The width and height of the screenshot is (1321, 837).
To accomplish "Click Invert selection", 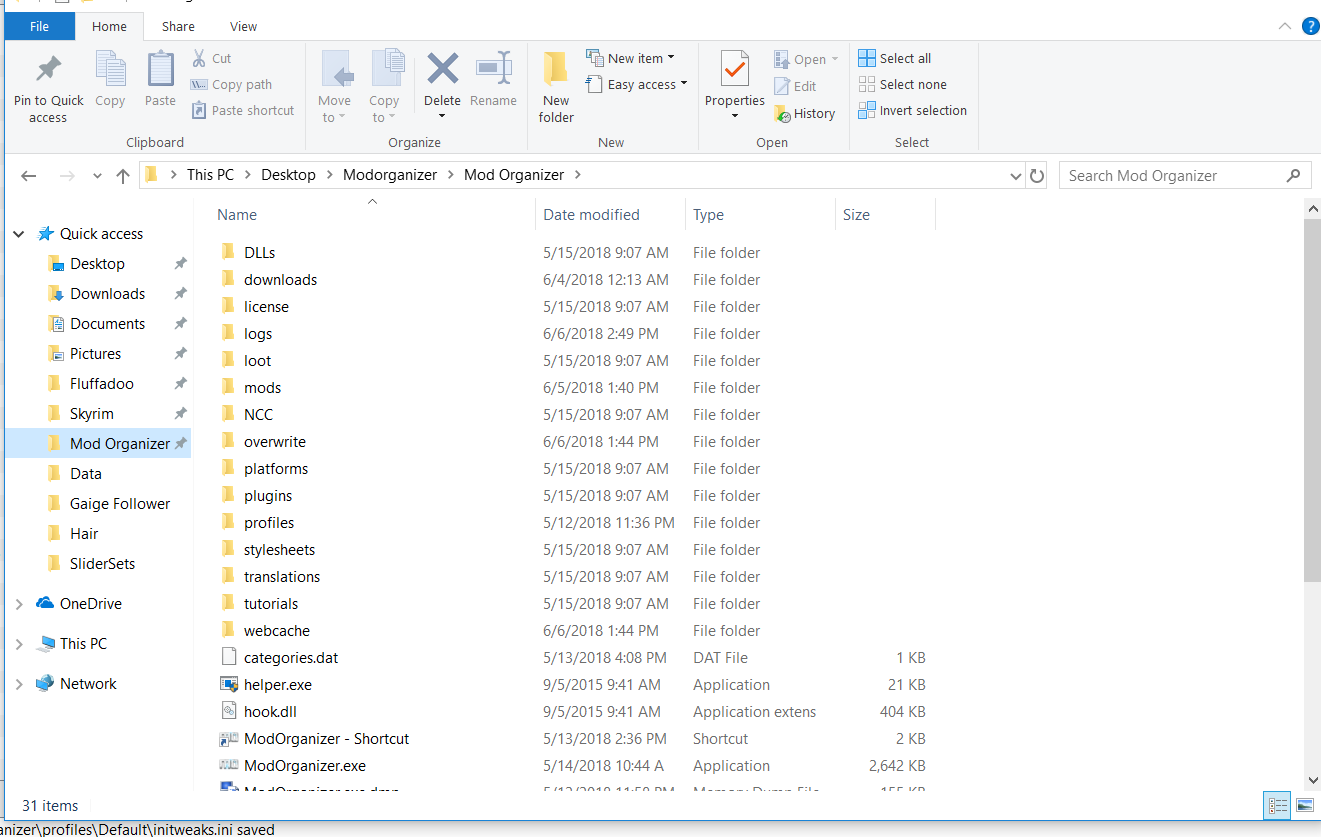I will (x=913, y=111).
